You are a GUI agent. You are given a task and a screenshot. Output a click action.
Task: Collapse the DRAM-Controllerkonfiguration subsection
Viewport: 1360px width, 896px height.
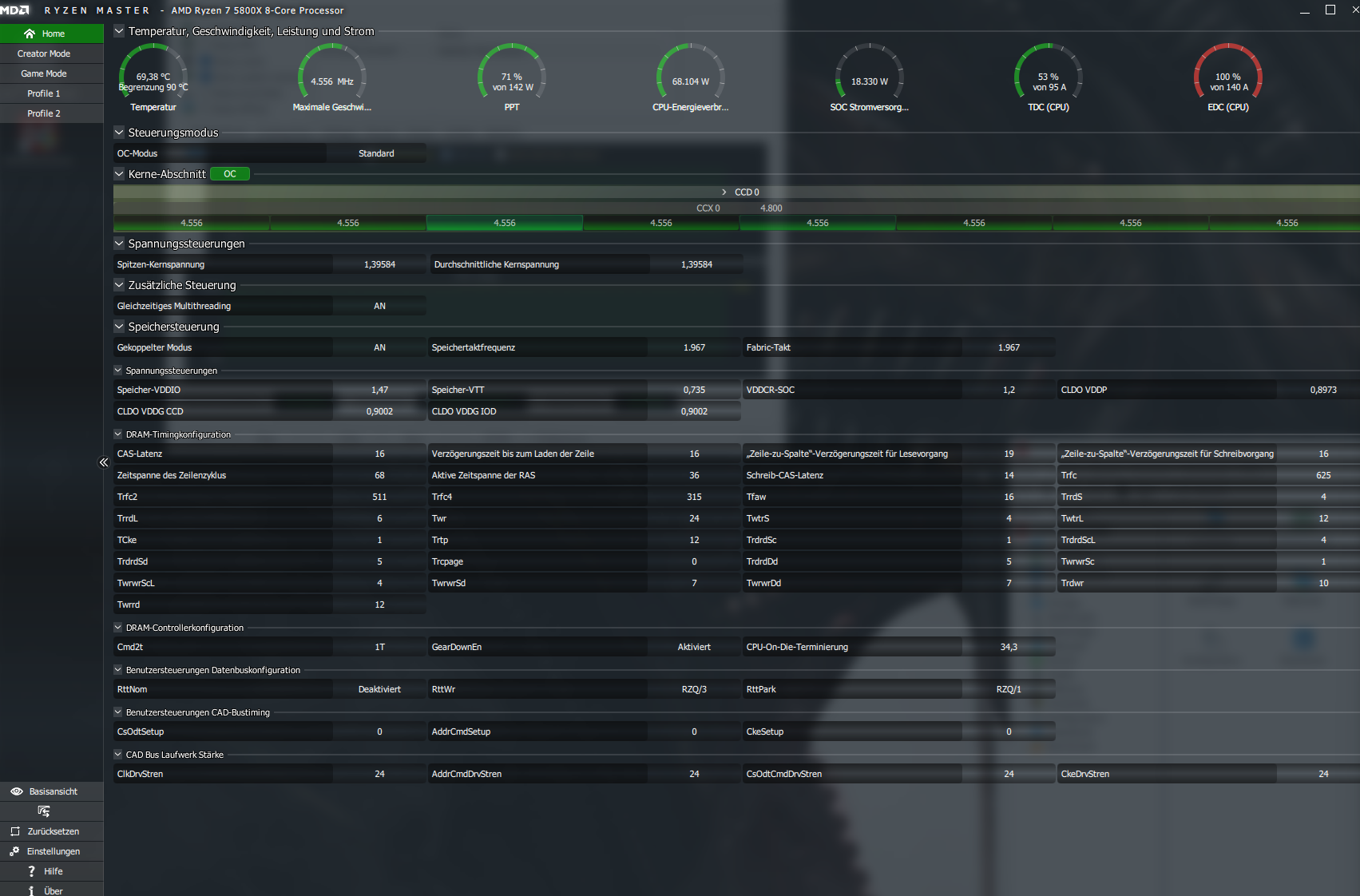118,628
